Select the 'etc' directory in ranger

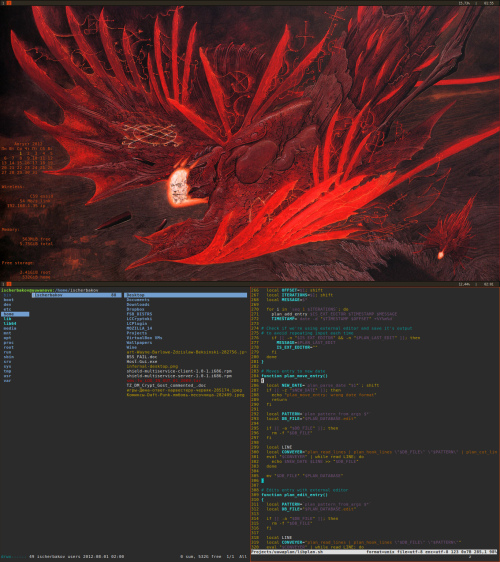pos(7,309)
